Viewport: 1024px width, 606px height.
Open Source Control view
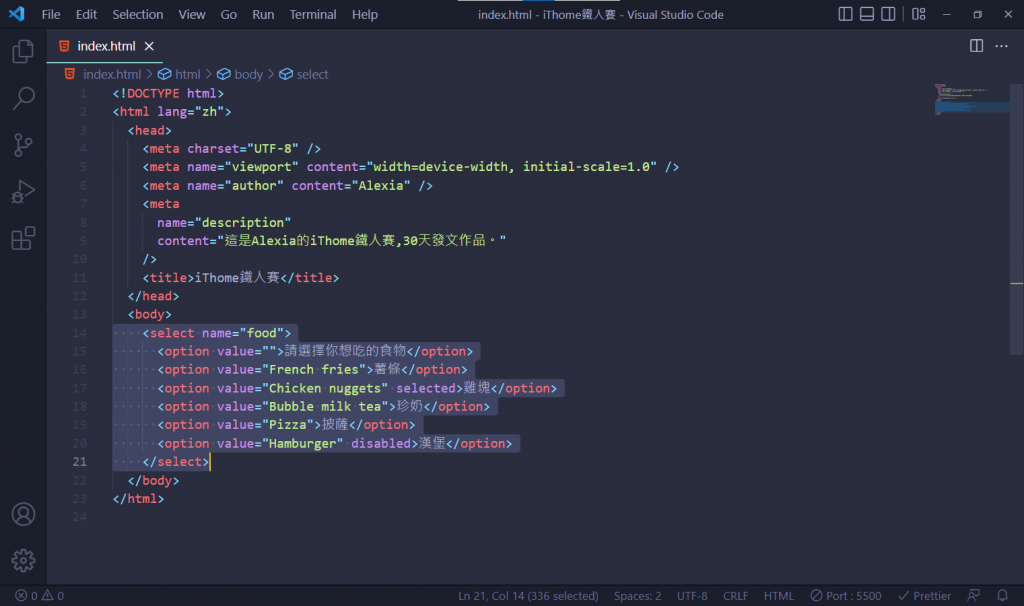tap(23, 145)
